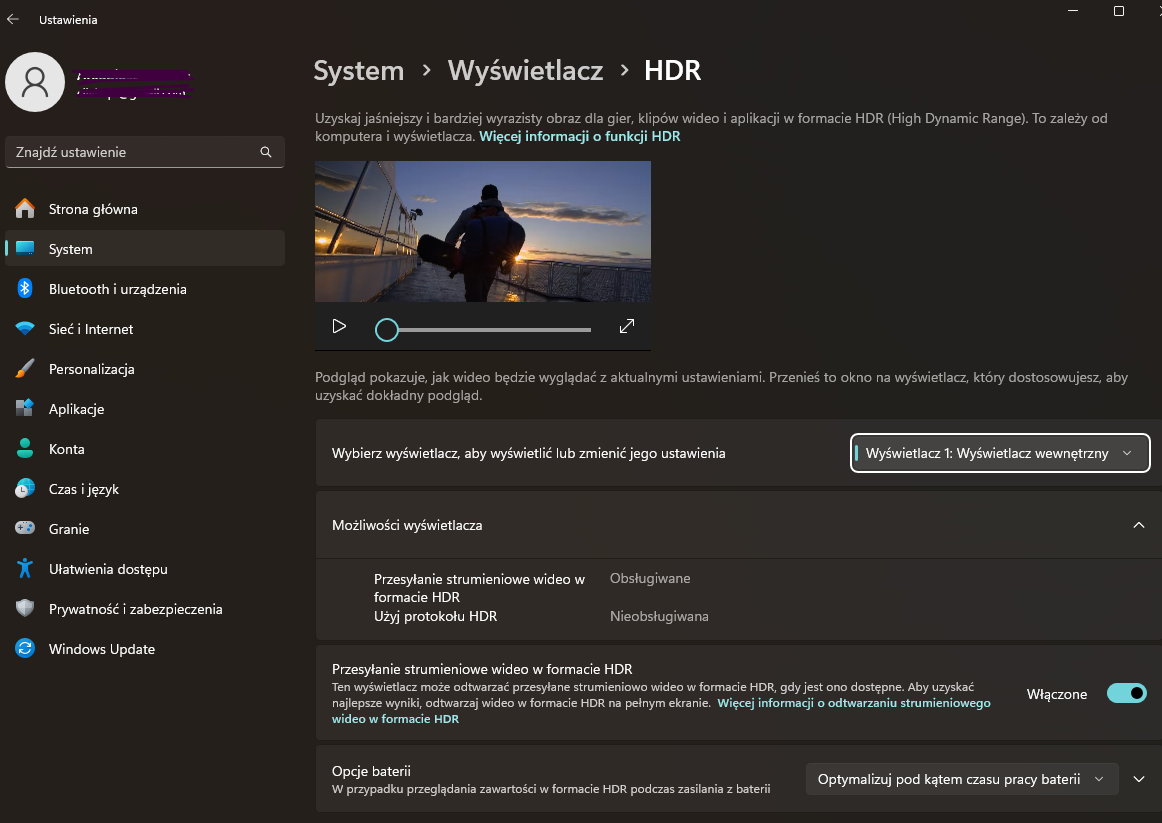Image resolution: width=1162 pixels, height=823 pixels.
Task: Expand the HDR preview video to fullscreen
Action: pyautogui.click(x=627, y=326)
